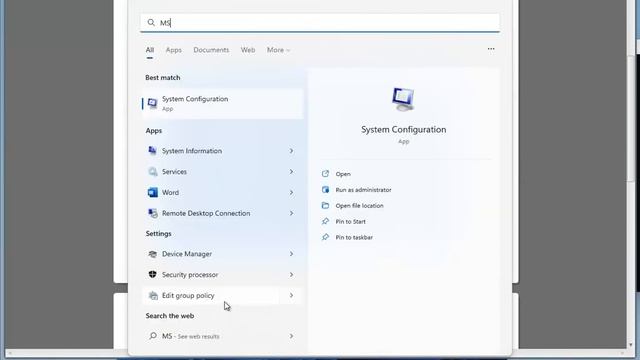Choose Run as administrator
This screenshot has width=640, height=360.
coord(363,190)
